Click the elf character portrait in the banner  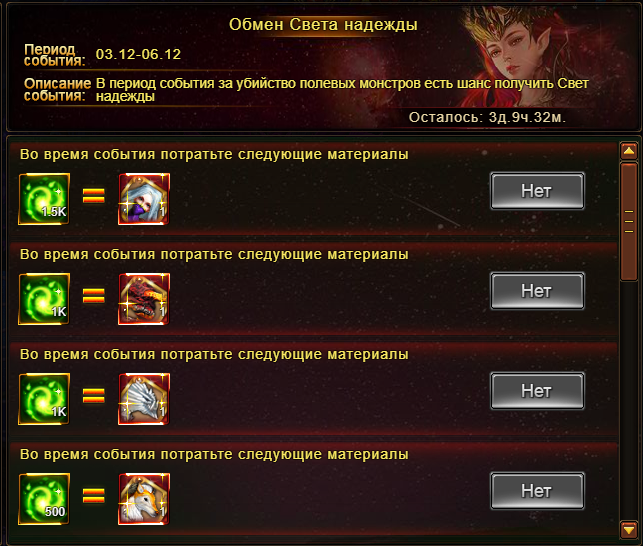(517, 53)
